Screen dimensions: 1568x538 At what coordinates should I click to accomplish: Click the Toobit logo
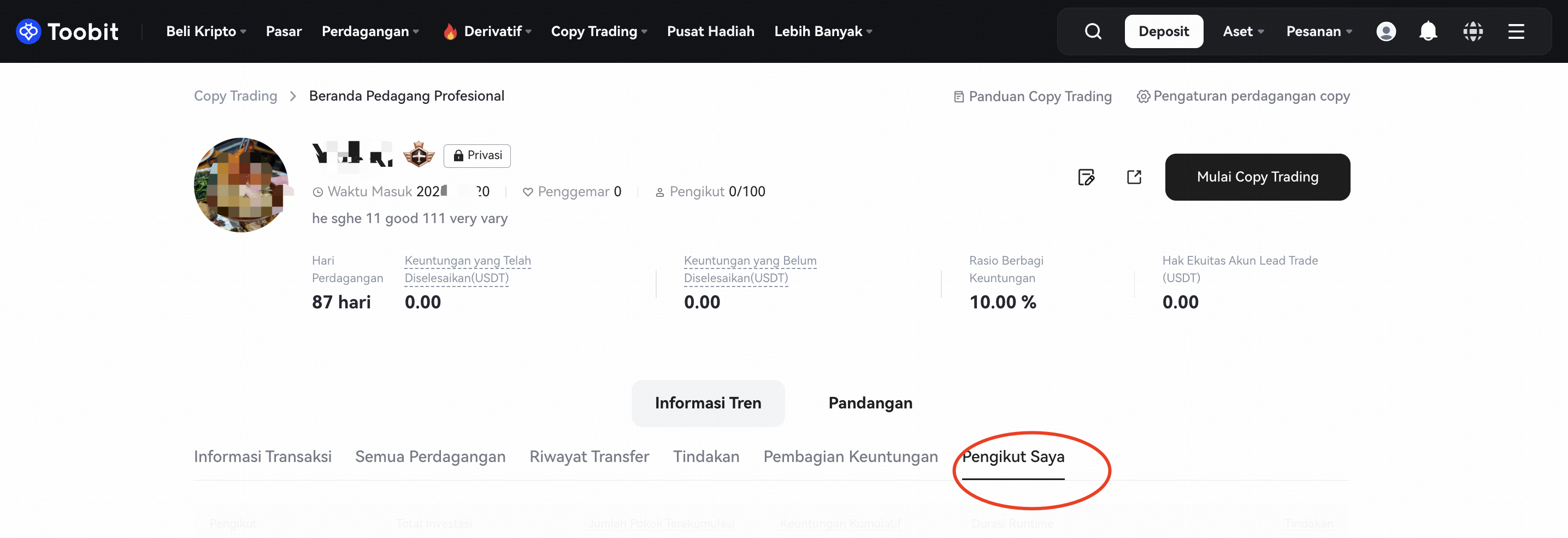(67, 31)
